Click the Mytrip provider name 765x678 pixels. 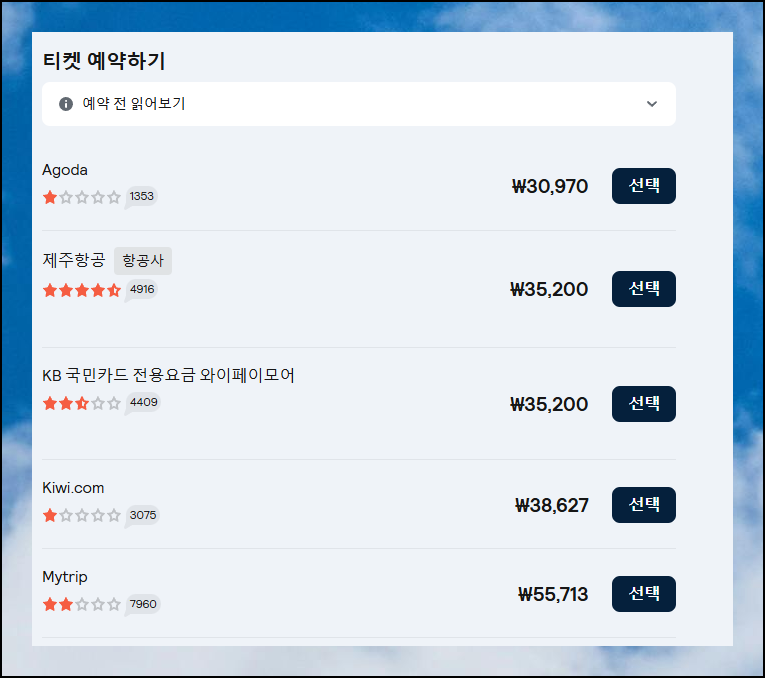pos(65,577)
